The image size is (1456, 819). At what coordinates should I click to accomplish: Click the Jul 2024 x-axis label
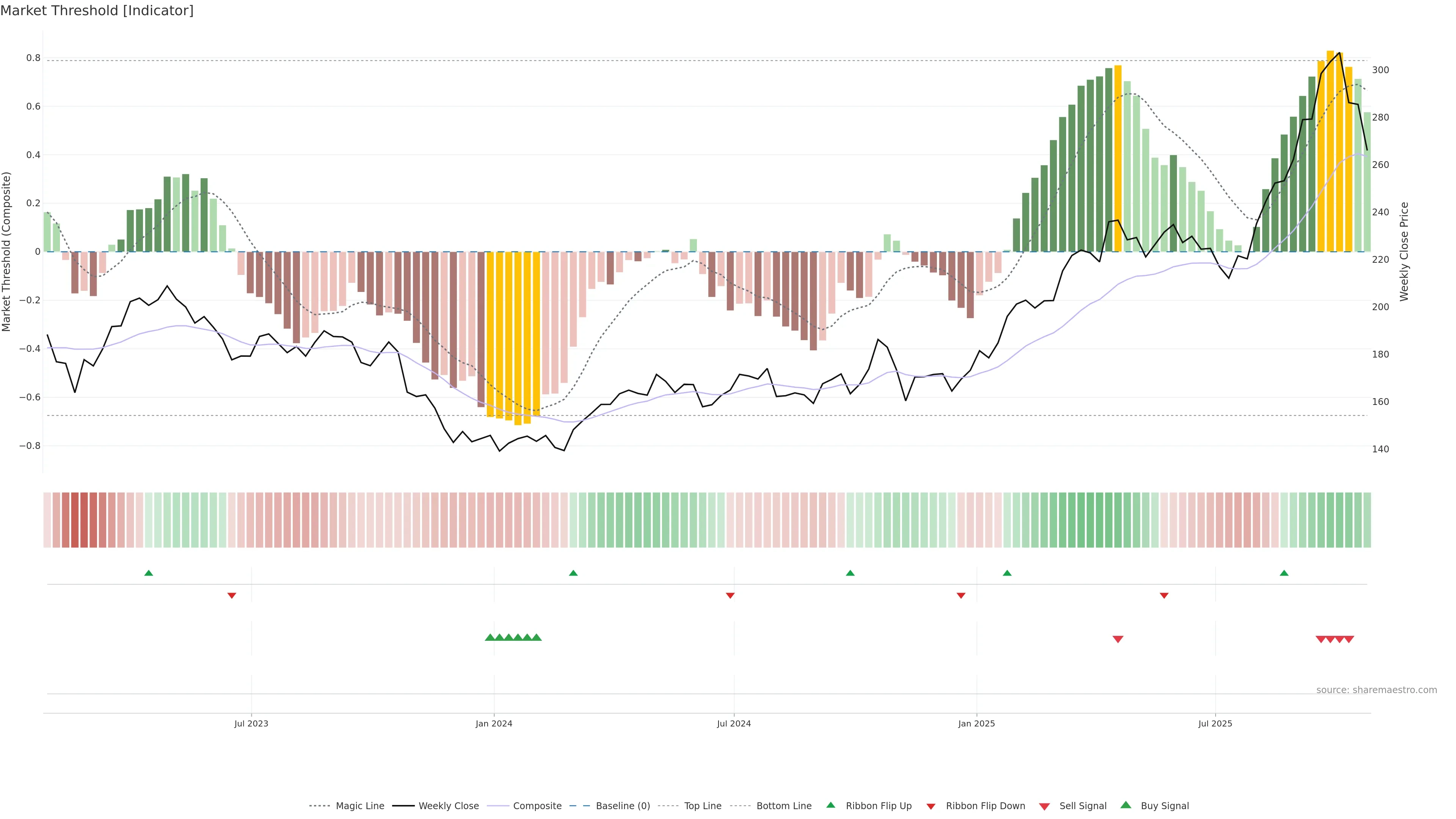pos(734,723)
